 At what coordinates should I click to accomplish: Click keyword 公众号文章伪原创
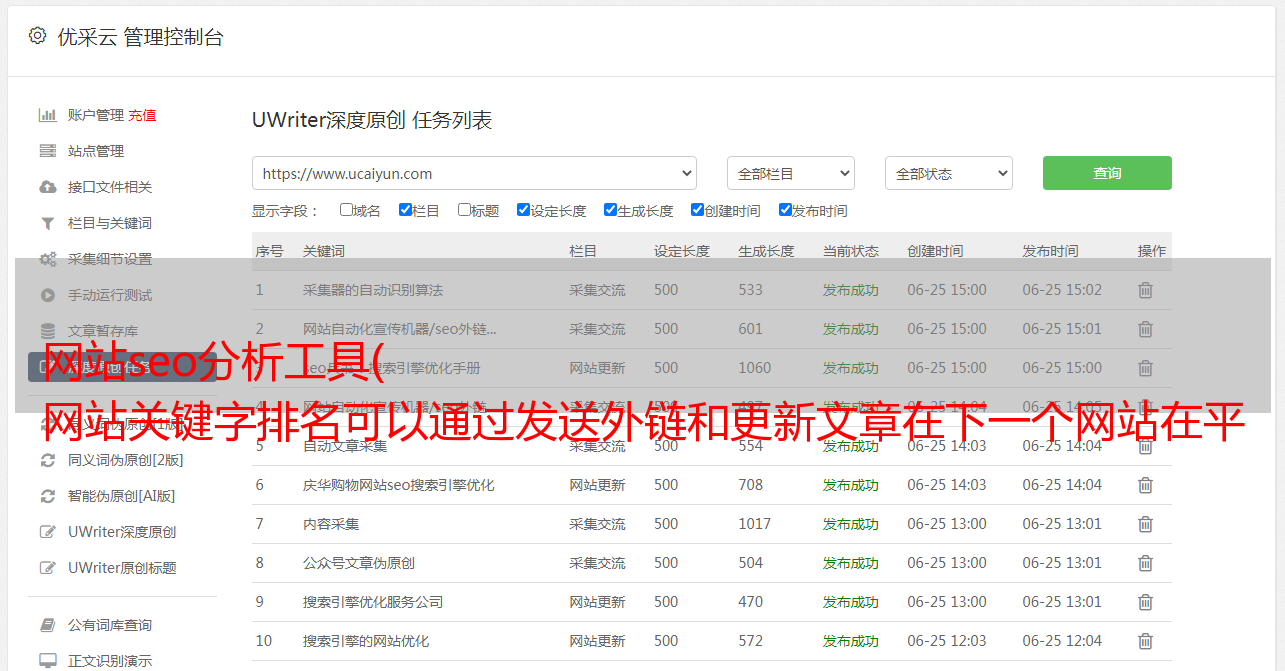(359, 563)
